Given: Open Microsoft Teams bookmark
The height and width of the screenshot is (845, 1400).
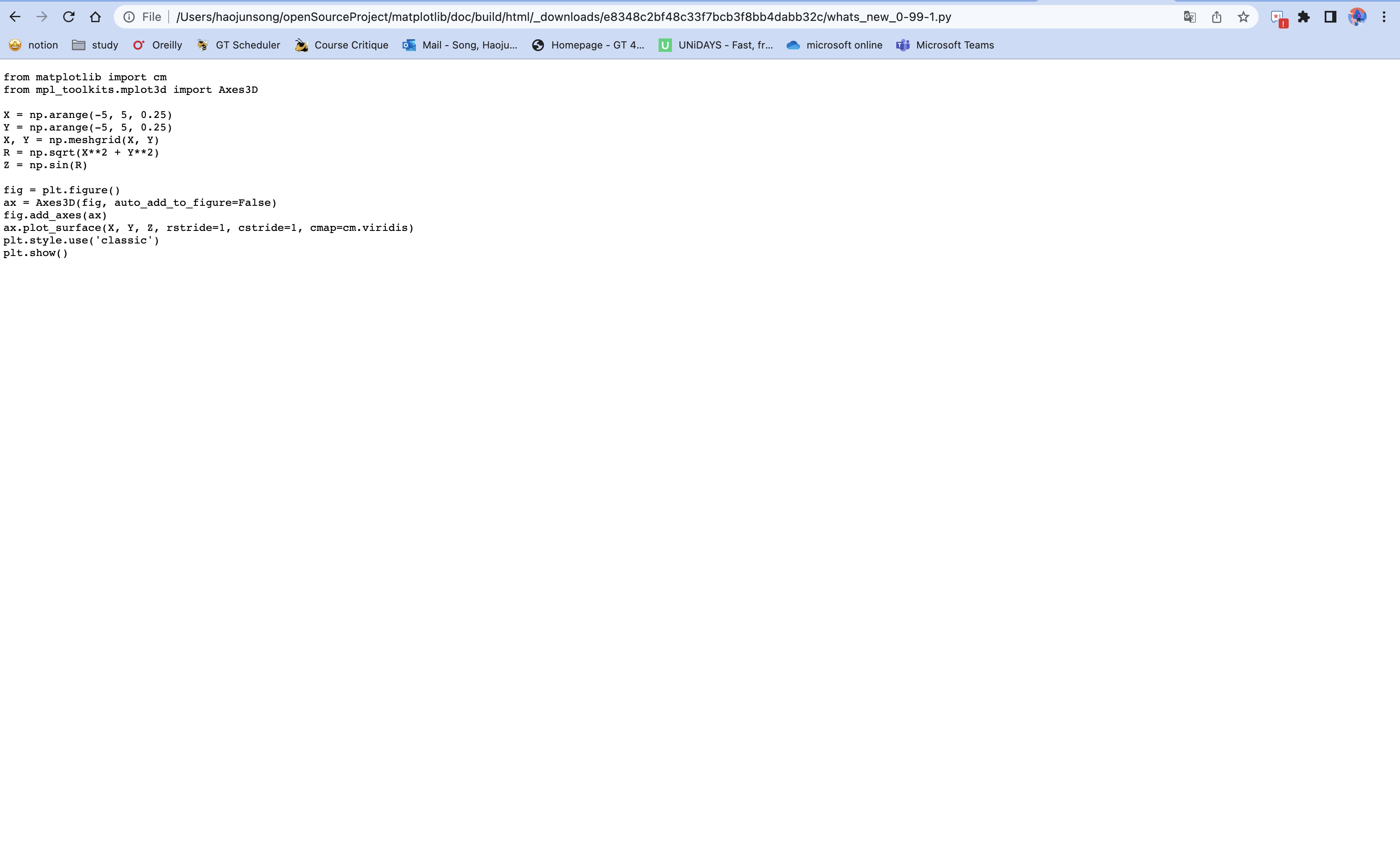Looking at the screenshot, I should pyautogui.click(x=945, y=45).
